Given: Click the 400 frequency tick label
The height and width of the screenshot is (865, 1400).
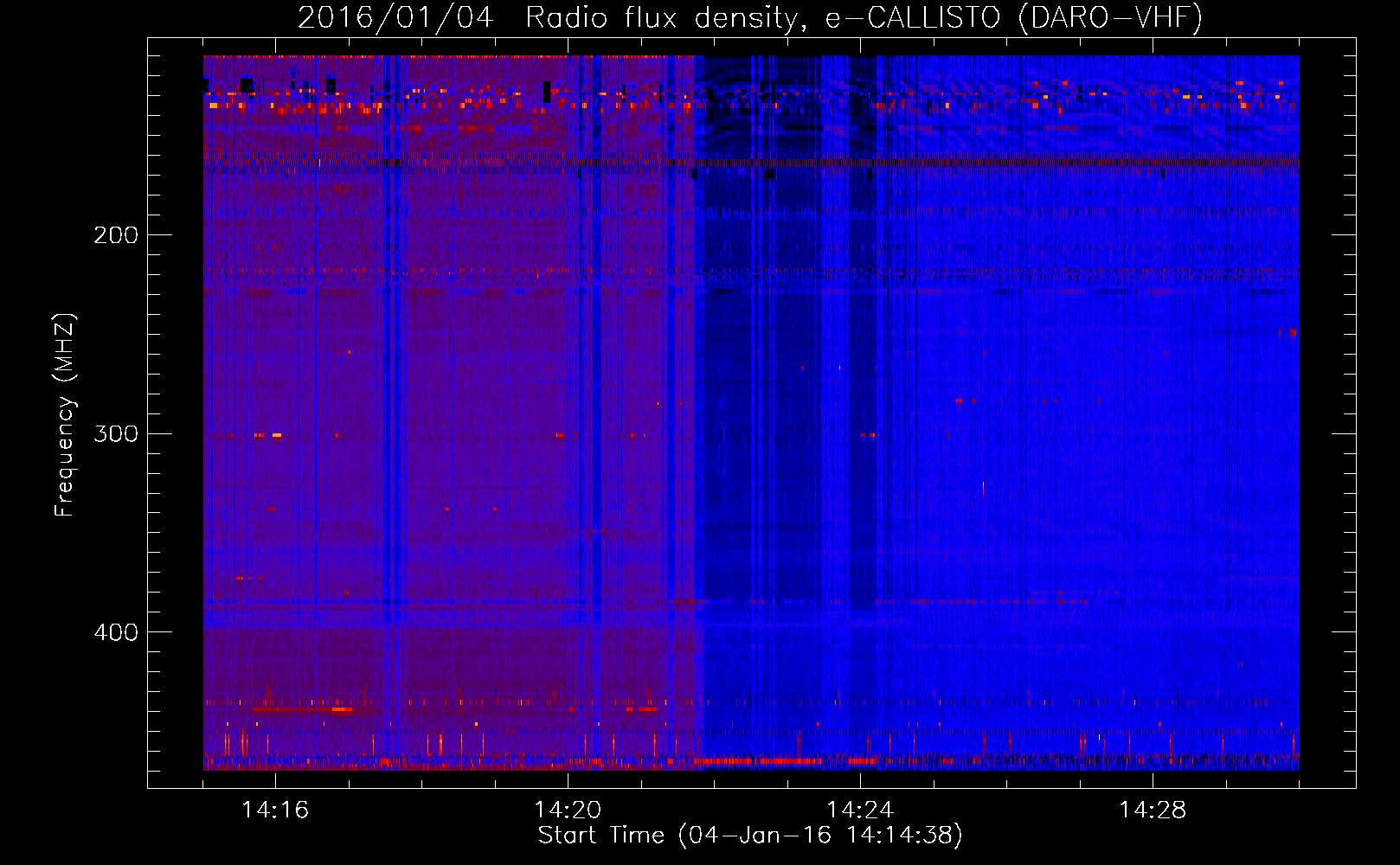Looking at the screenshot, I should [x=115, y=632].
